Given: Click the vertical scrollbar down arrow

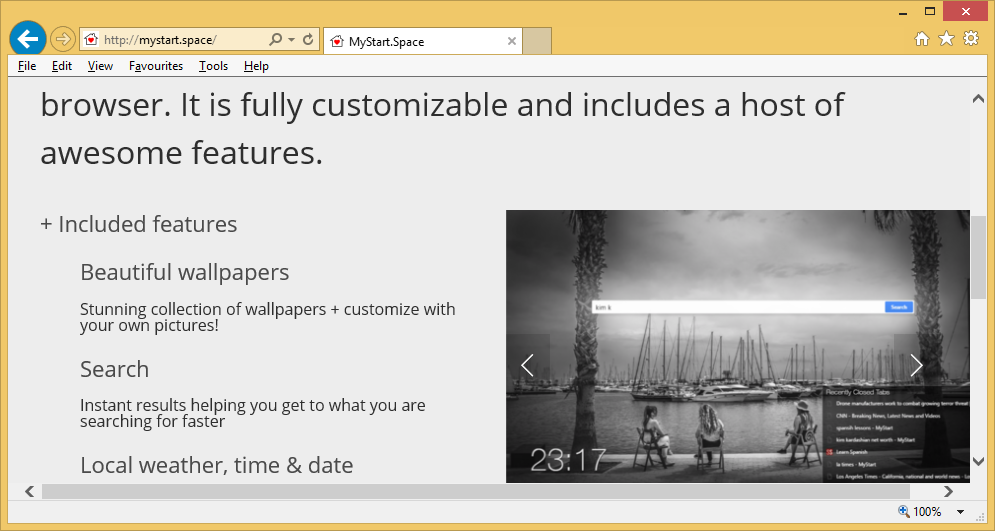Looking at the screenshot, I should pyautogui.click(x=978, y=461).
